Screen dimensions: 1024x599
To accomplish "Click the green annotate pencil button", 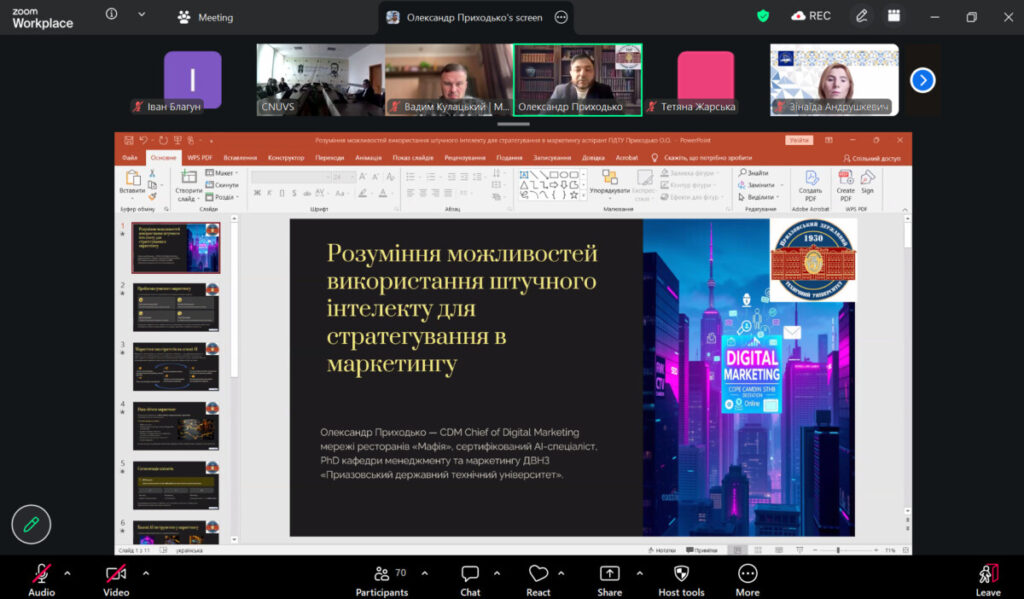I will coord(31,524).
